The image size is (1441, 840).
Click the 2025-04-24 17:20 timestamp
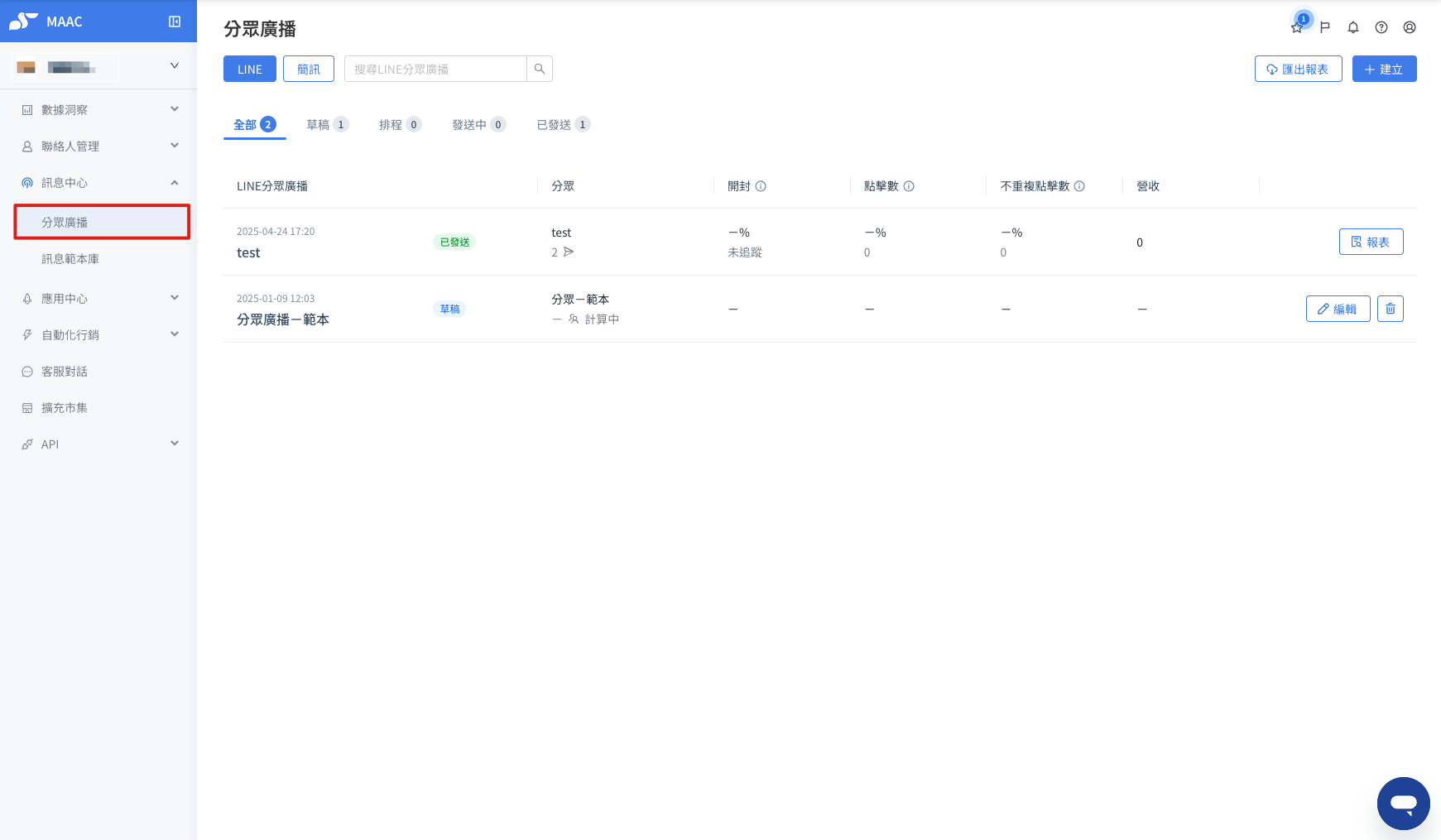[276, 232]
